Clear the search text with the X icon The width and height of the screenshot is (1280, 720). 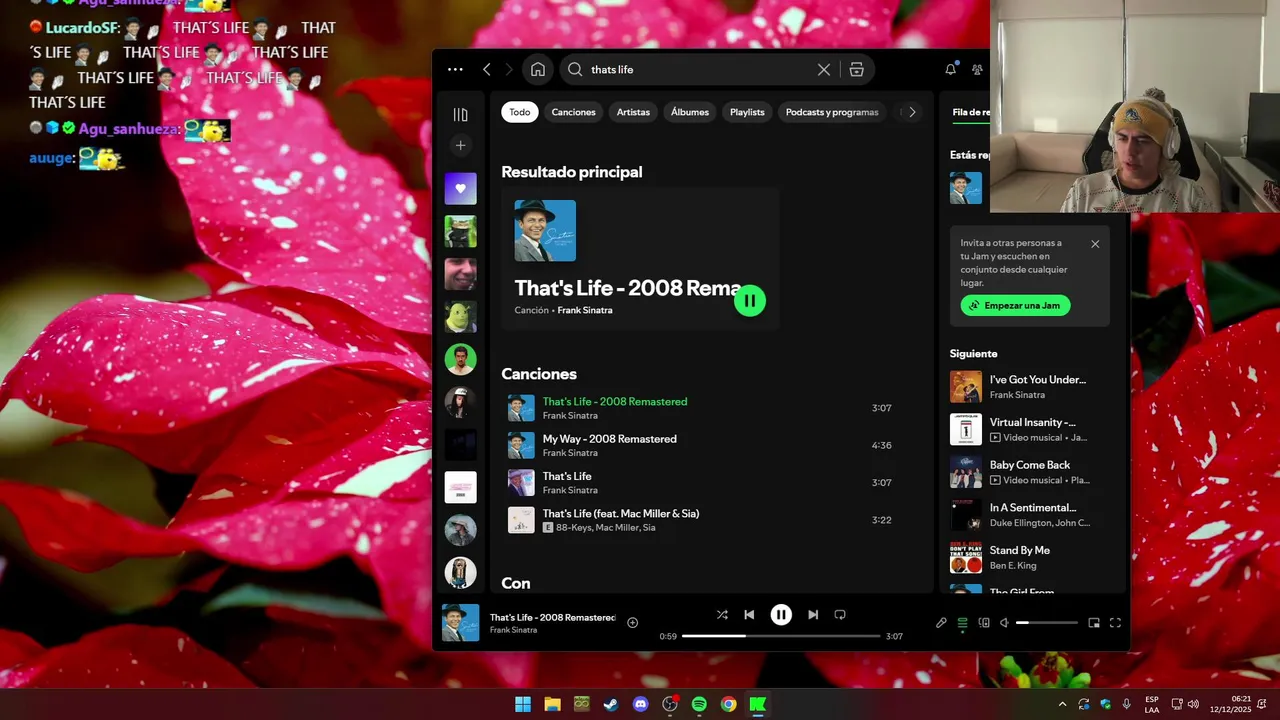tap(824, 70)
